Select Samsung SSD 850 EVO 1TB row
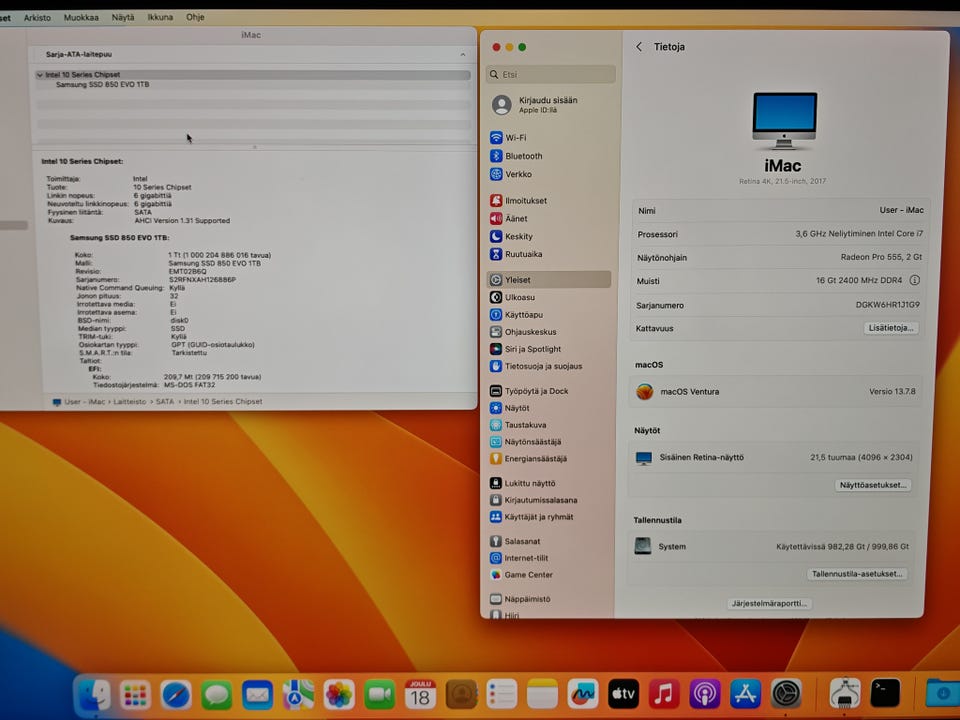Image resolution: width=960 pixels, height=720 pixels. pyautogui.click(x=102, y=85)
